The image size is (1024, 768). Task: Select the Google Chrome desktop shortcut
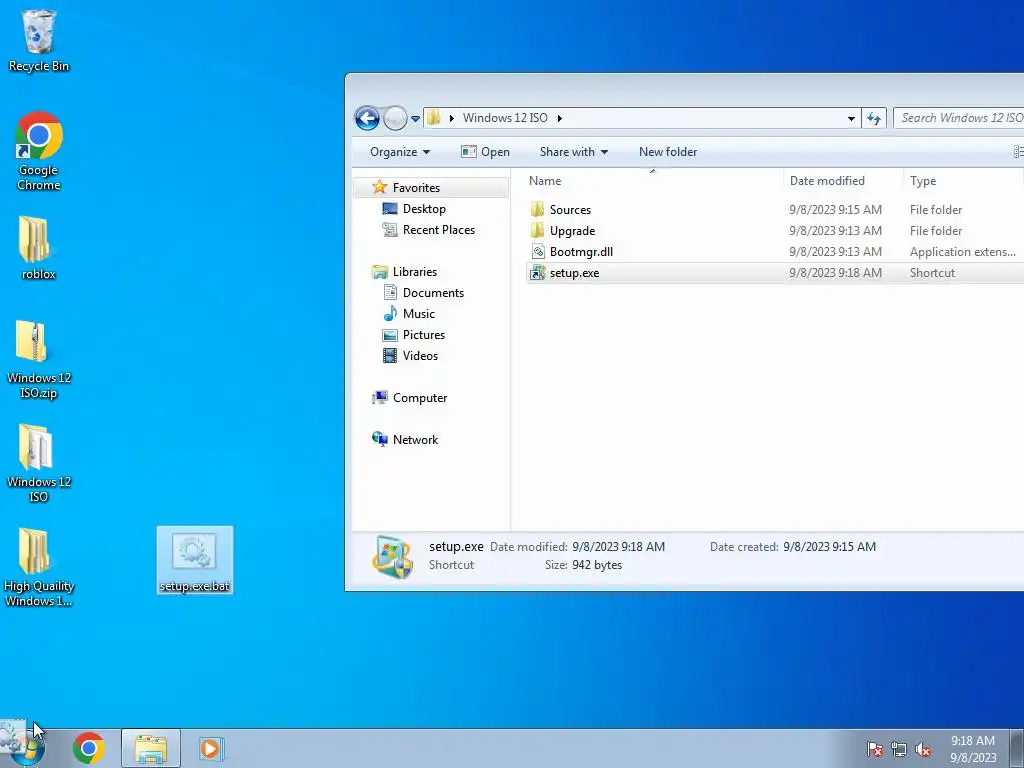[x=39, y=151]
